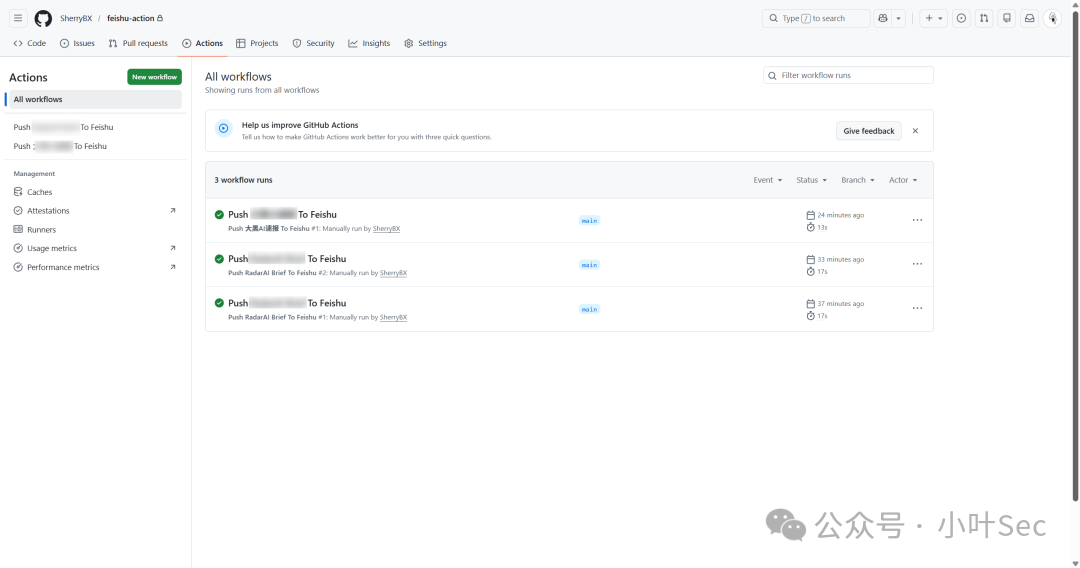Focus the Filter workflow runs field

[x=849, y=76]
